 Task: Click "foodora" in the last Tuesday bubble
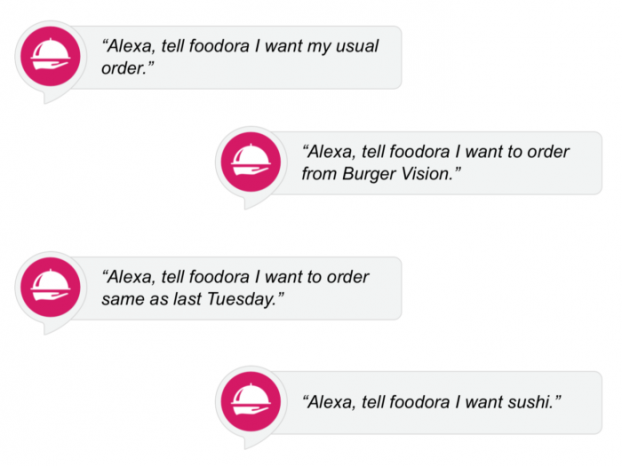(x=219, y=277)
